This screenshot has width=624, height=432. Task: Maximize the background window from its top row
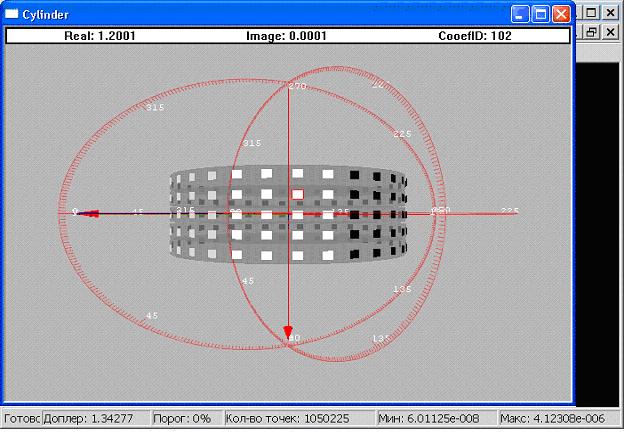pyautogui.click(x=592, y=13)
